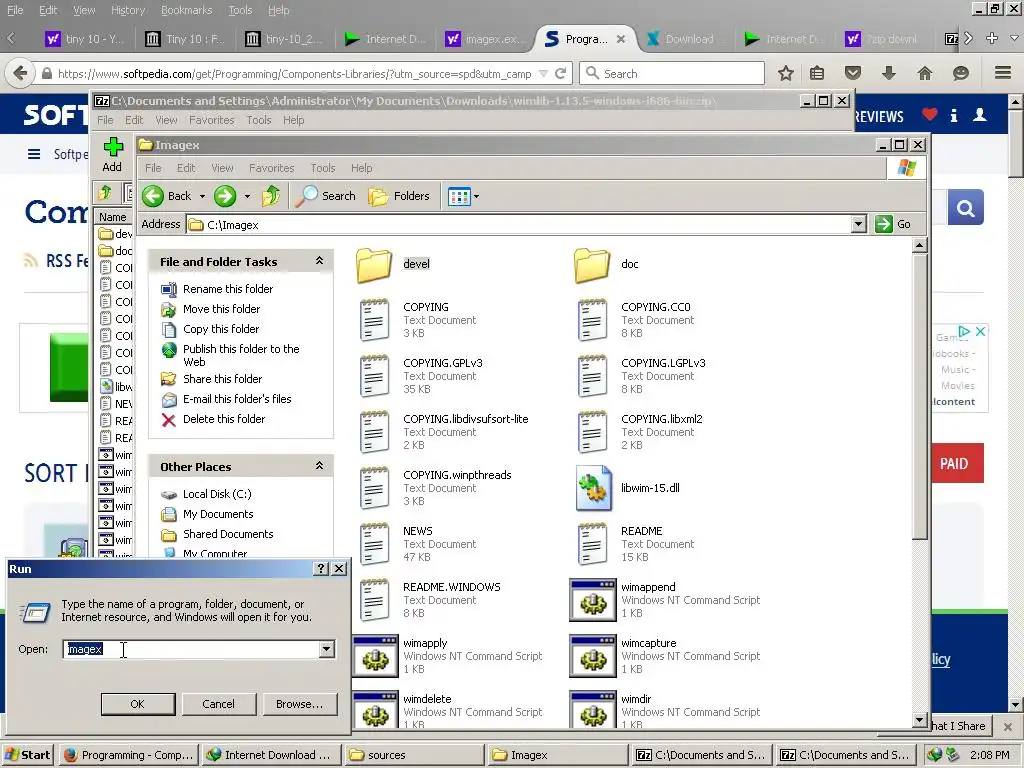Open the Imagex window Favorites menu
The width and height of the screenshot is (1024, 768).
pyautogui.click(x=272, y=168)
